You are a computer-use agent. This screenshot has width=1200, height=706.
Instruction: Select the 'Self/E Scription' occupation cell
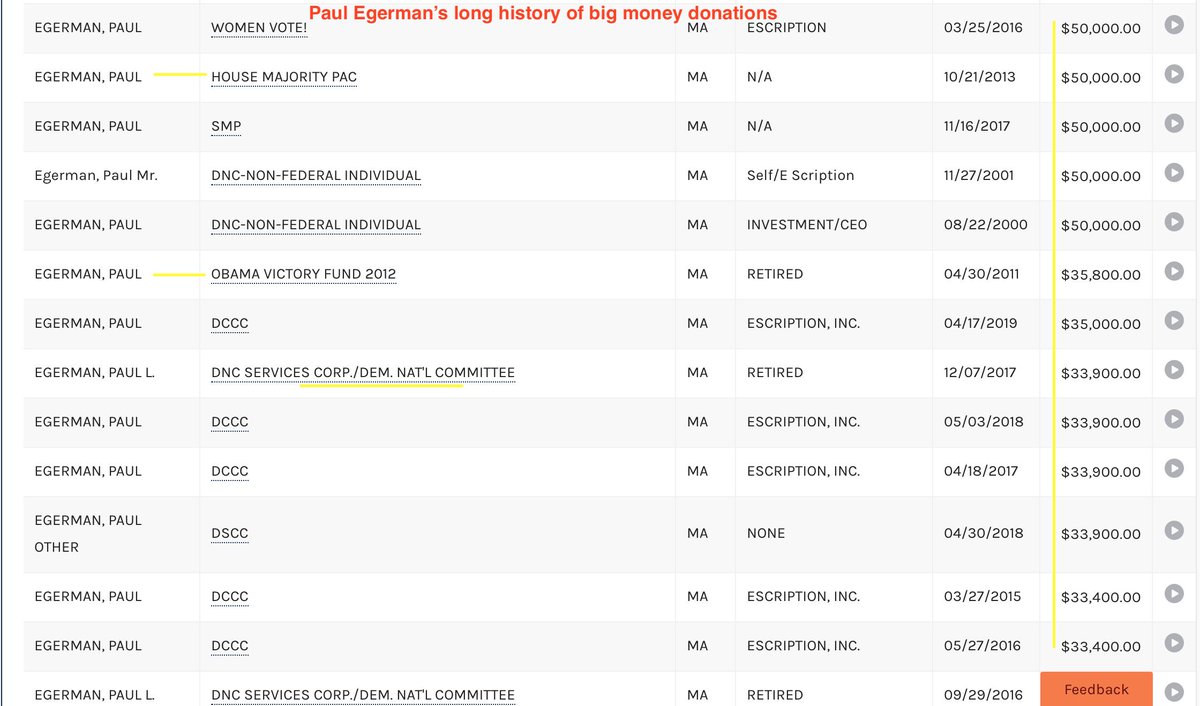800,175
